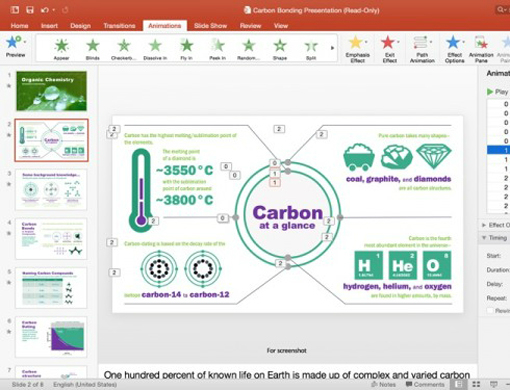Go to the Slide Show tab
This screenshot has width=510, height=390.
tap(210, 26)
